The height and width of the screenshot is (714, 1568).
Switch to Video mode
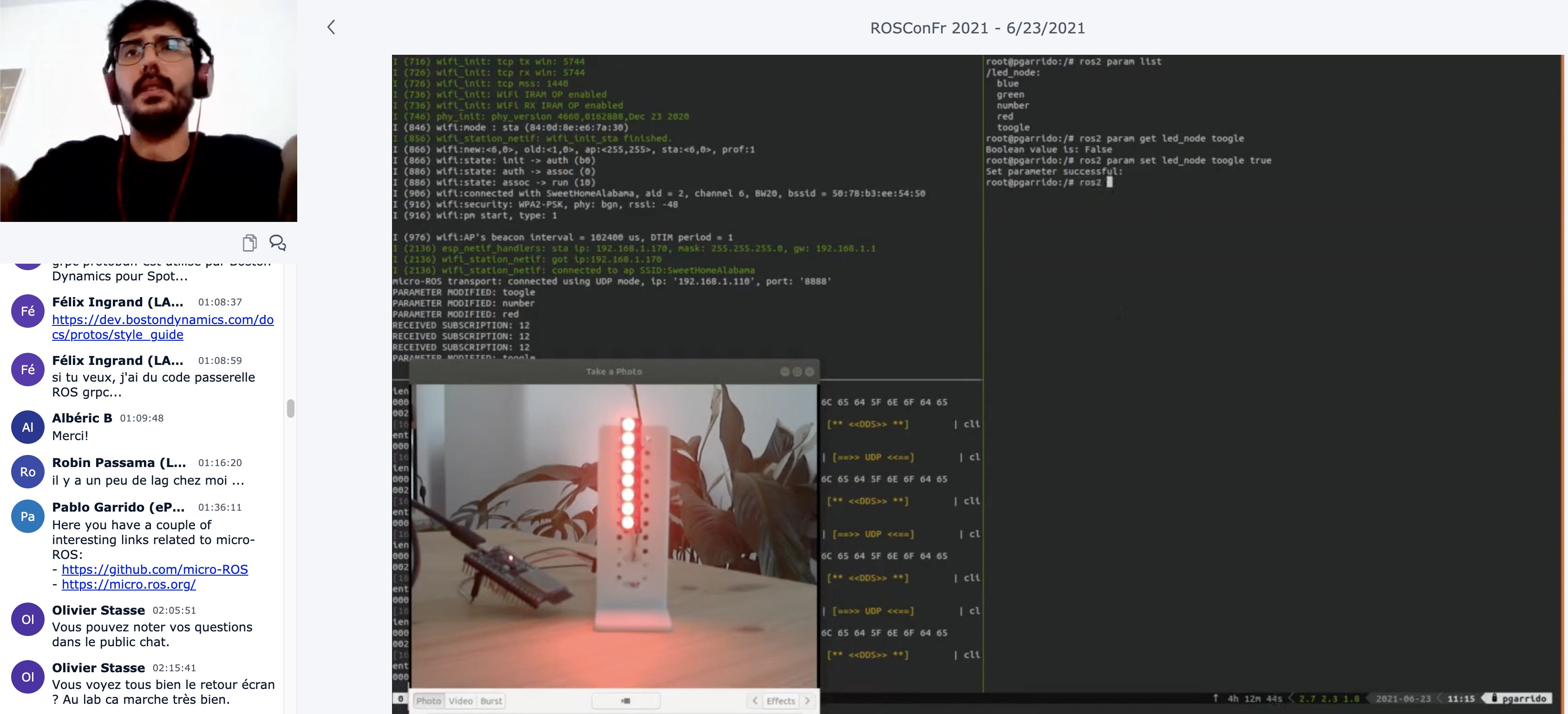point(460,701)
